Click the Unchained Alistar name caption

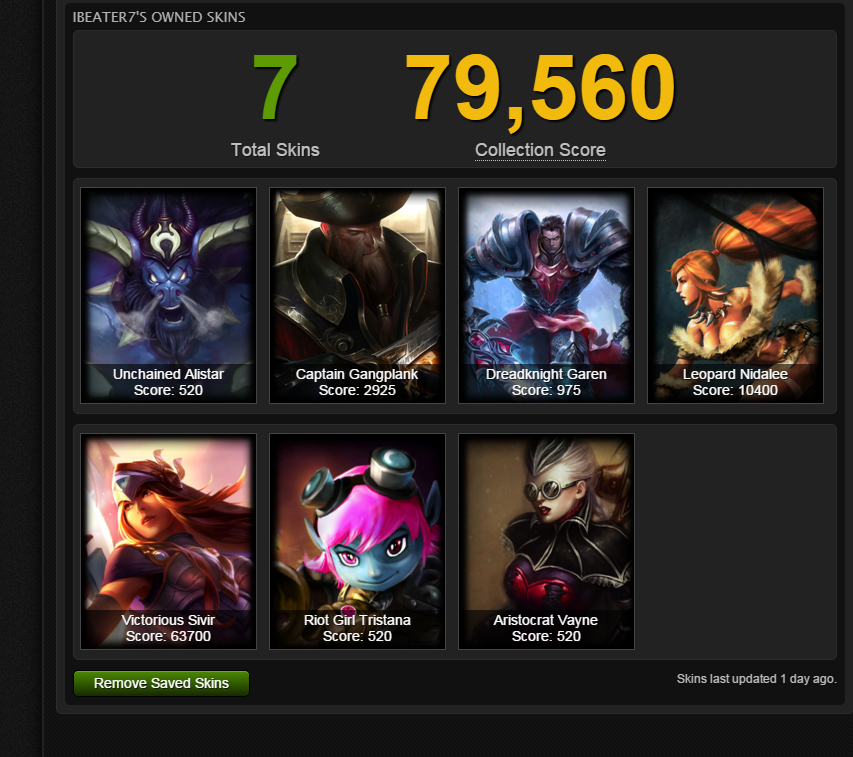point(168,374)
